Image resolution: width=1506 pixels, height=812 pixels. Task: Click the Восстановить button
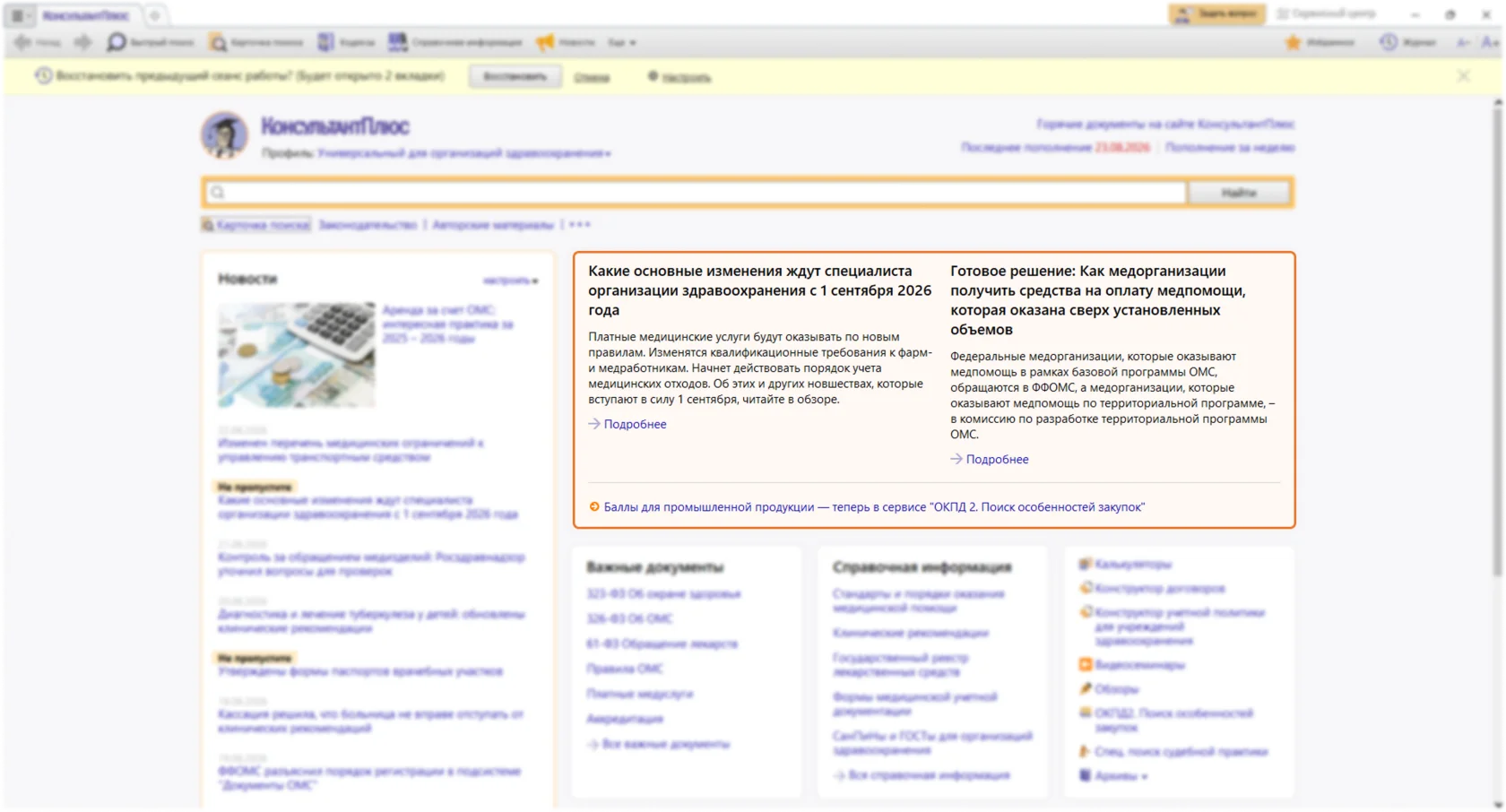(x=515, y=76)
